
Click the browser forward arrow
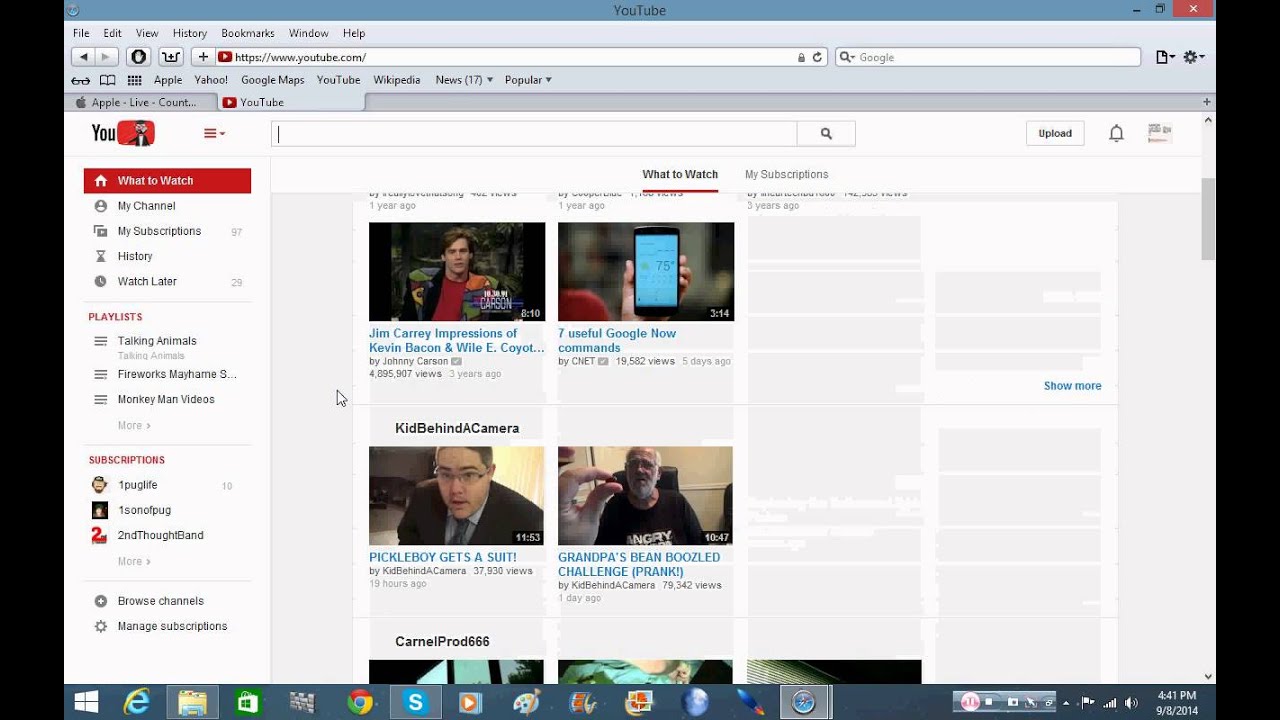pos(107,57)
